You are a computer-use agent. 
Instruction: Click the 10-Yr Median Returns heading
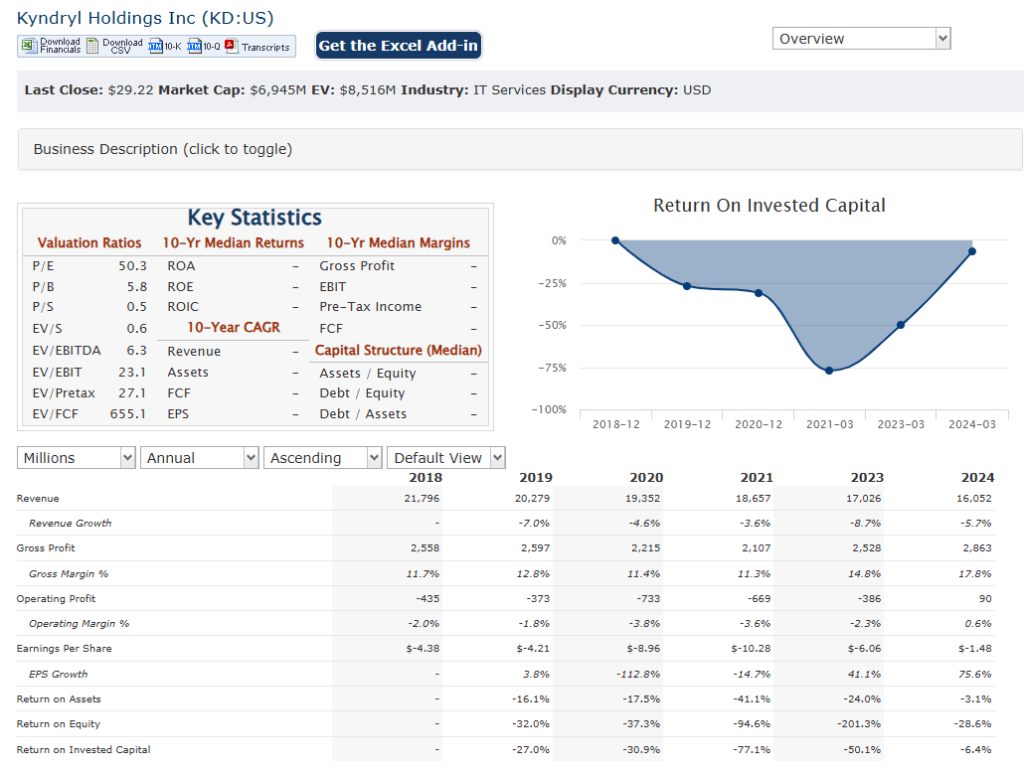coord(233,243)
